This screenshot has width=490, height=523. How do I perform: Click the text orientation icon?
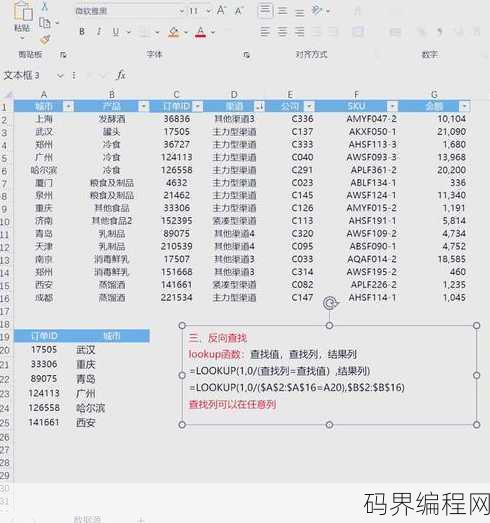pos(317,11)
